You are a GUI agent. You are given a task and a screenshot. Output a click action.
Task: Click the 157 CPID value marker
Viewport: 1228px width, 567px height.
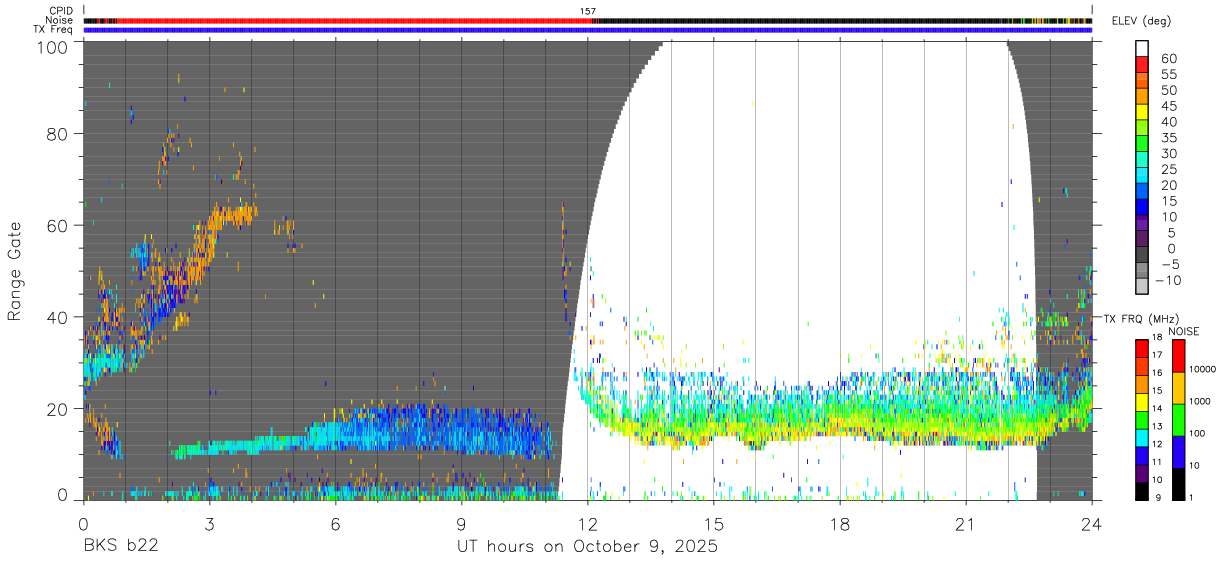click(588, 11)
